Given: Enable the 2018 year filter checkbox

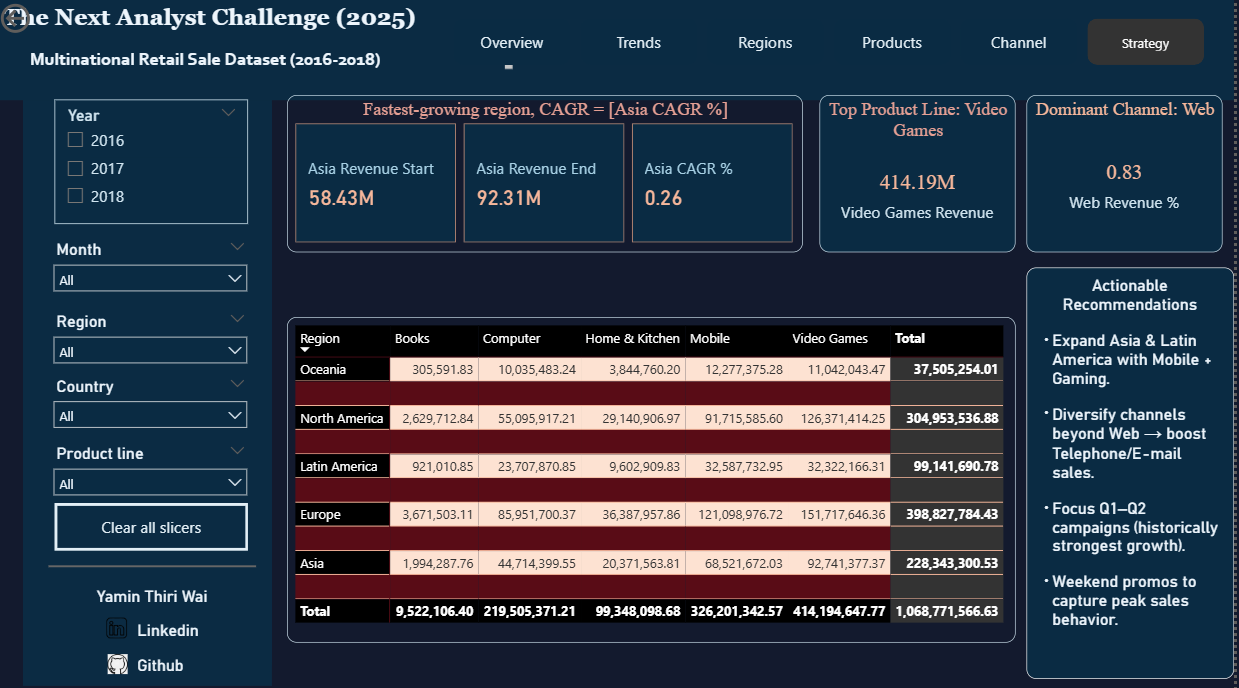Looking at the screenshot, I should [x=75, y=196].
